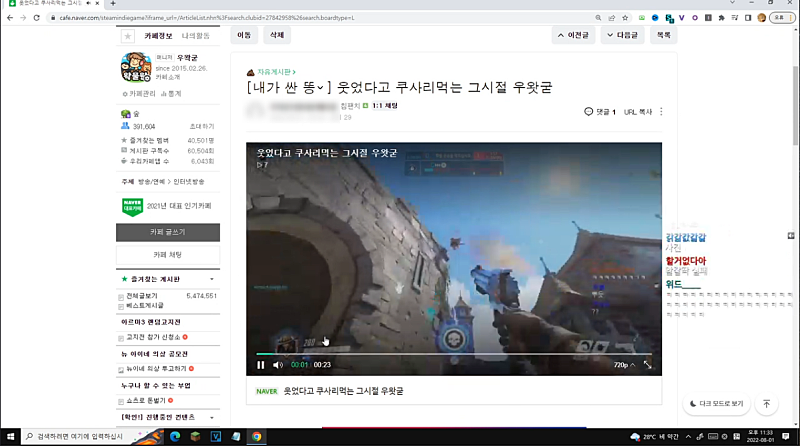Open the Chrome extensions puzzle icon

(x=721, y=17)
